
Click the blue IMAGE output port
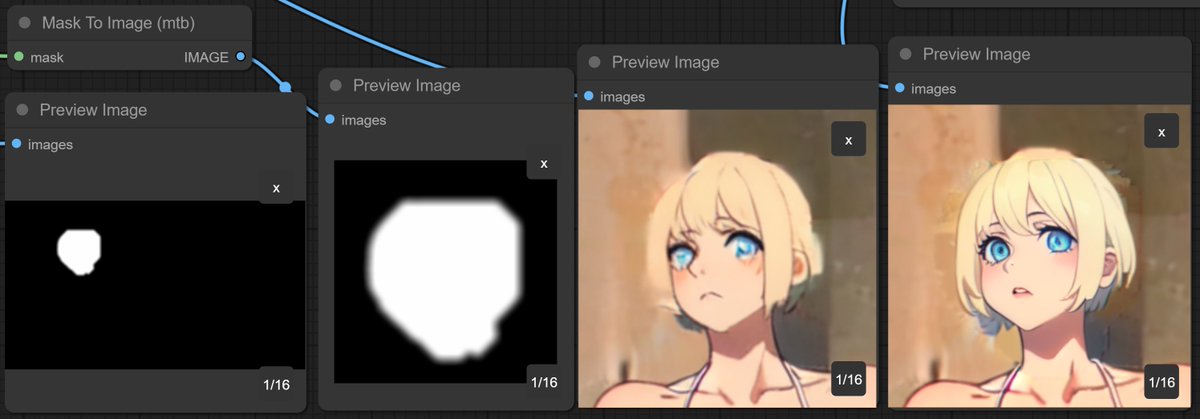[x=240, y=57]
